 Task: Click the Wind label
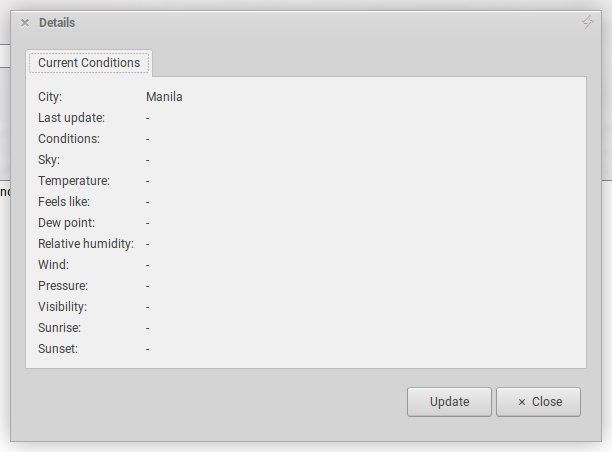53,265
